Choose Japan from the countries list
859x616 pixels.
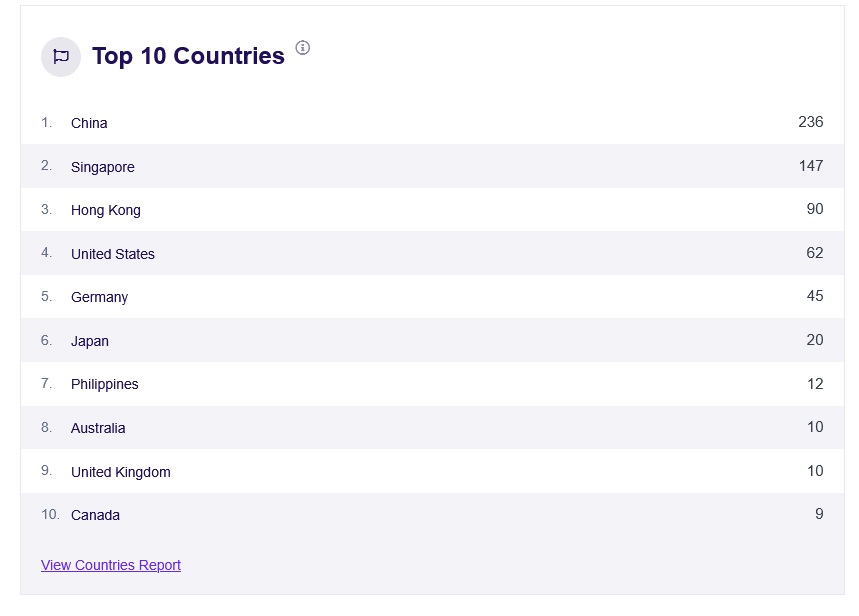[x=90, y=341]
